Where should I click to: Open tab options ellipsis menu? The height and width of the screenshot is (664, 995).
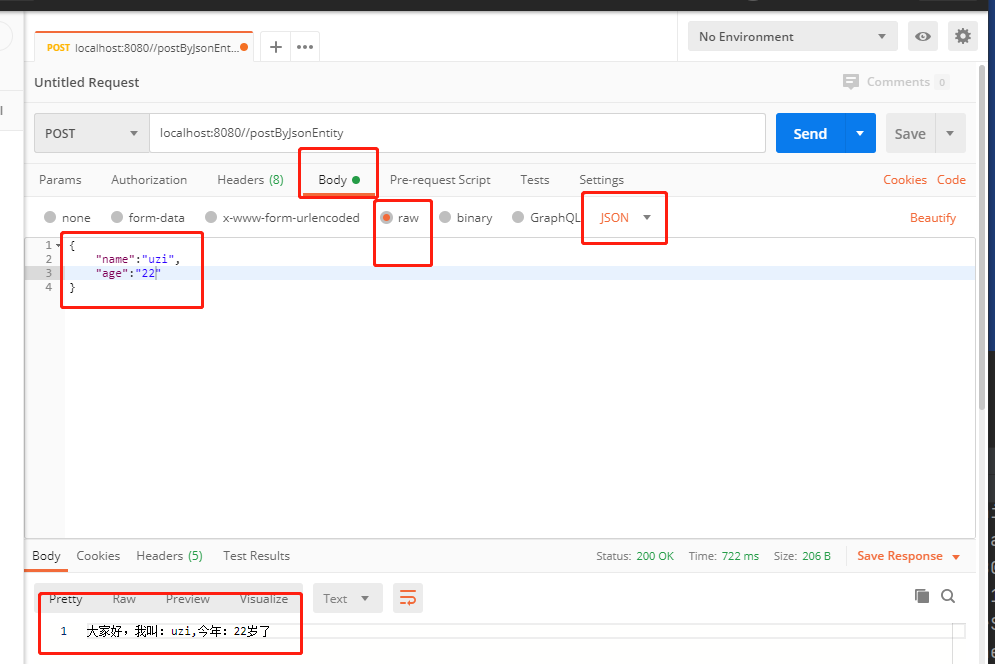[305, 47]
